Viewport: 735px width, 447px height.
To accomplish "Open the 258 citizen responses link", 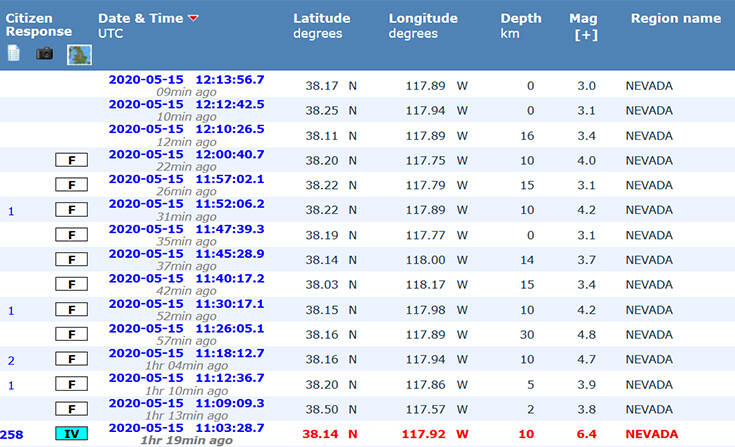I will tap(12, 434).
